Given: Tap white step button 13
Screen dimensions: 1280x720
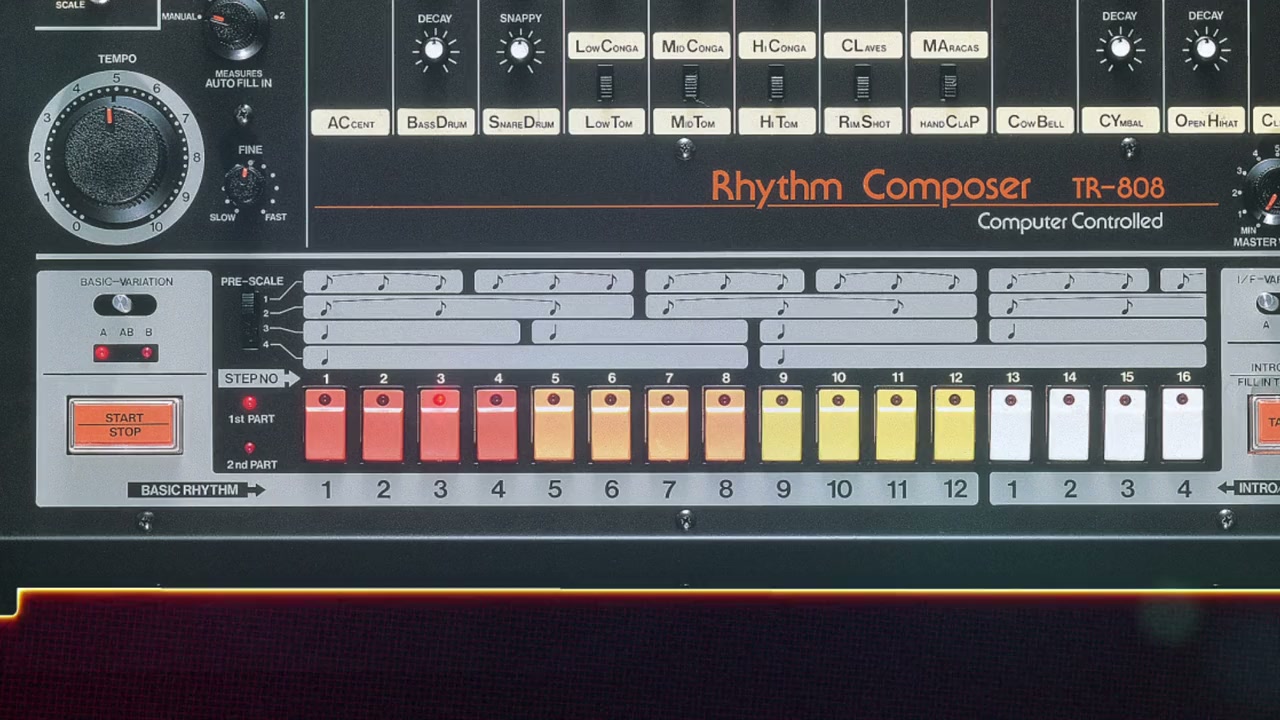Looking at the screenshot, I should (x=1011, y=425).
